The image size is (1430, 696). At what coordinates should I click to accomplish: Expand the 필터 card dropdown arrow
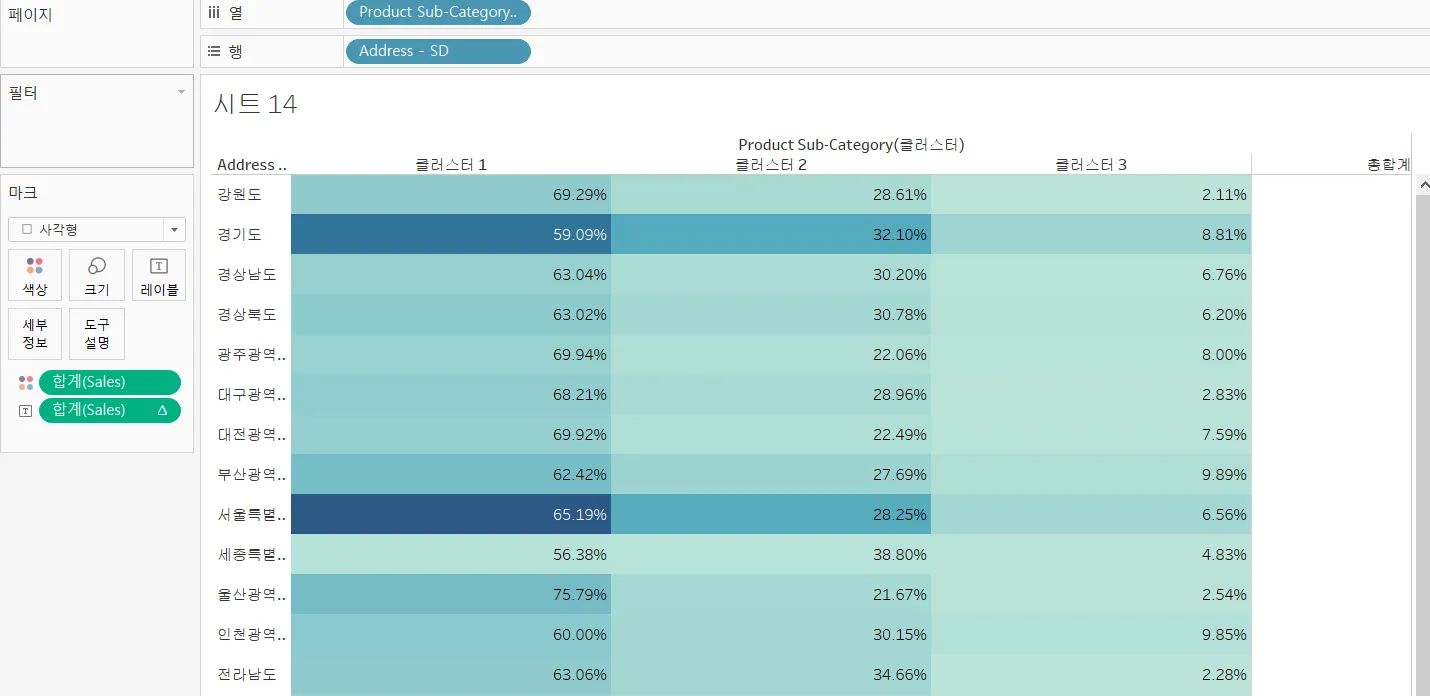pyautogui.click(x=181, y=93)
